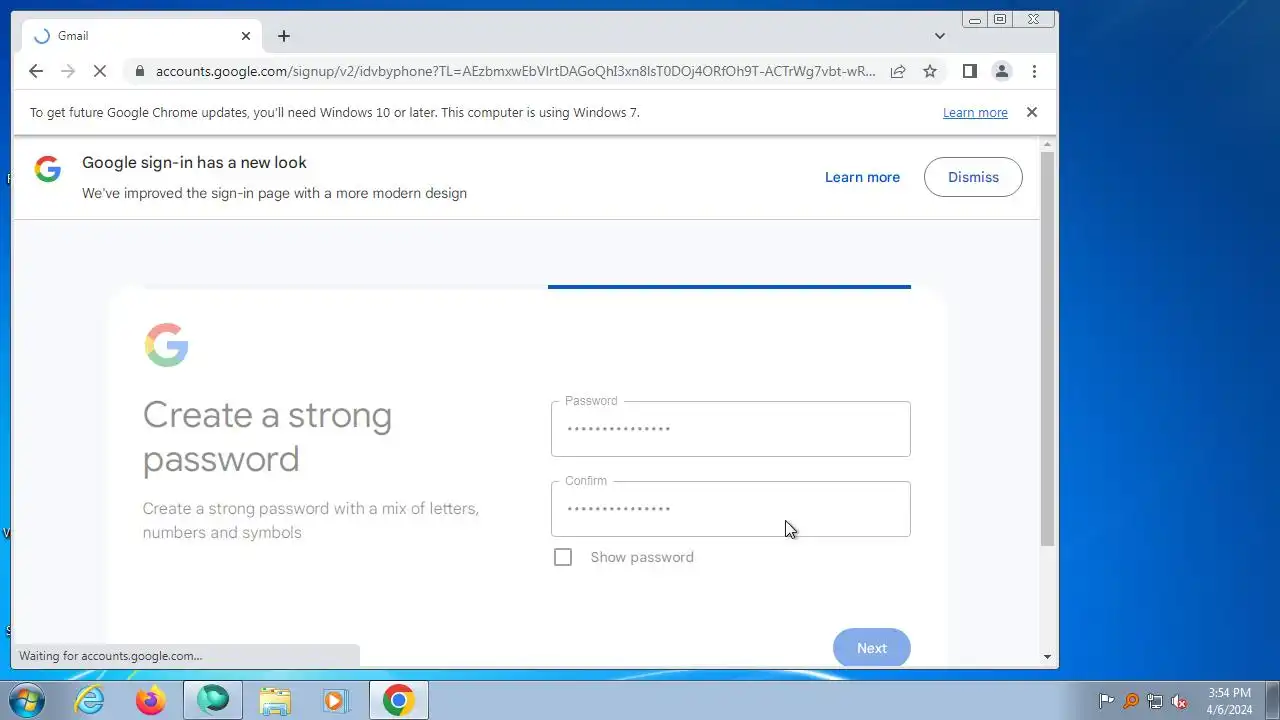Viewport: 1280px width, 720px height.
Task: Click the 'Create a strong password' heading
Action: (267, 437)
